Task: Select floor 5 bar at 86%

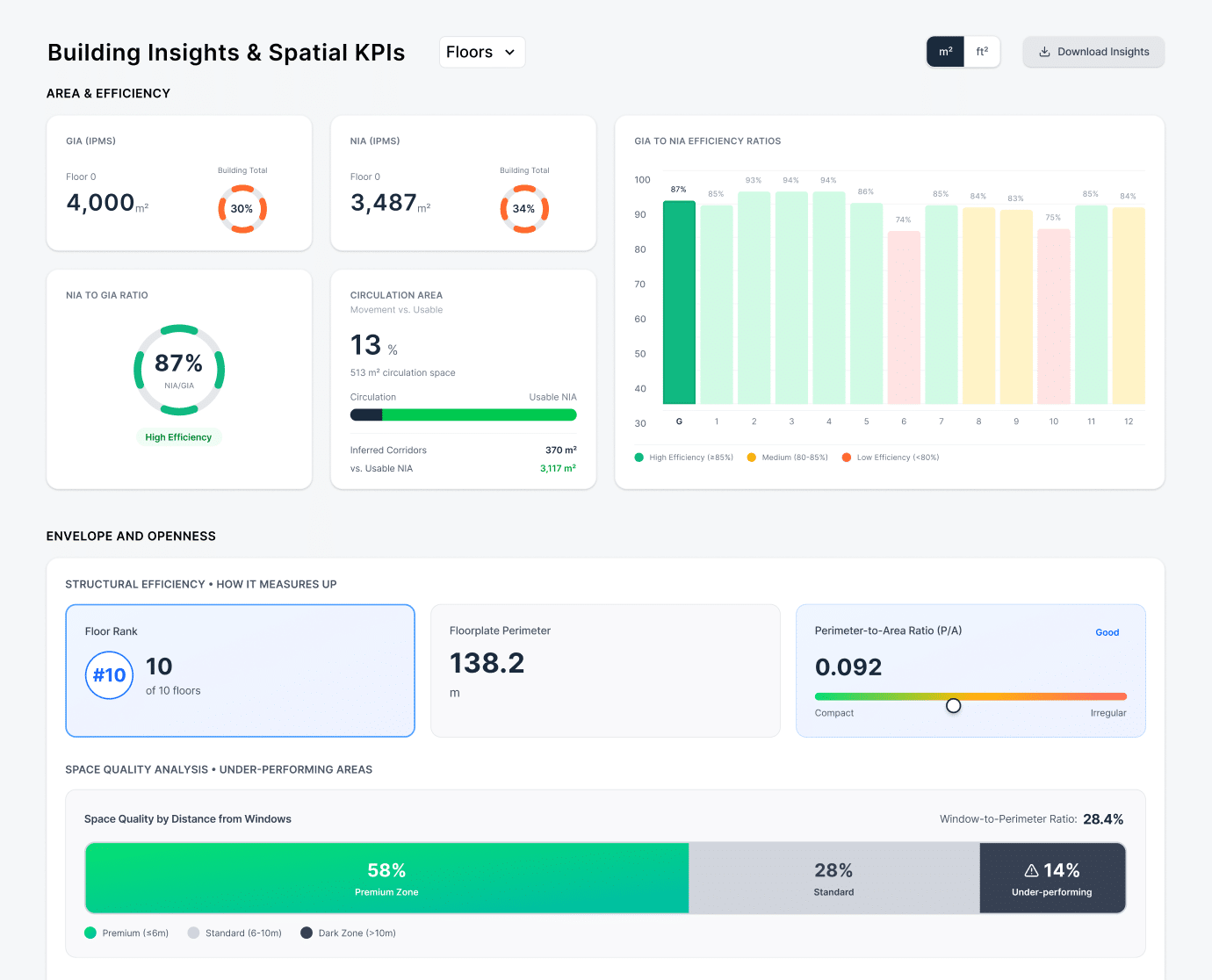Action: tap(866, 304)
